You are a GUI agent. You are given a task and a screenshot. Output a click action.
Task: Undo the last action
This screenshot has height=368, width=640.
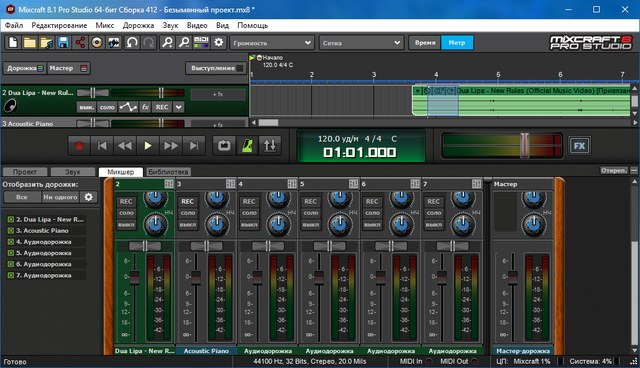(132, 42)
